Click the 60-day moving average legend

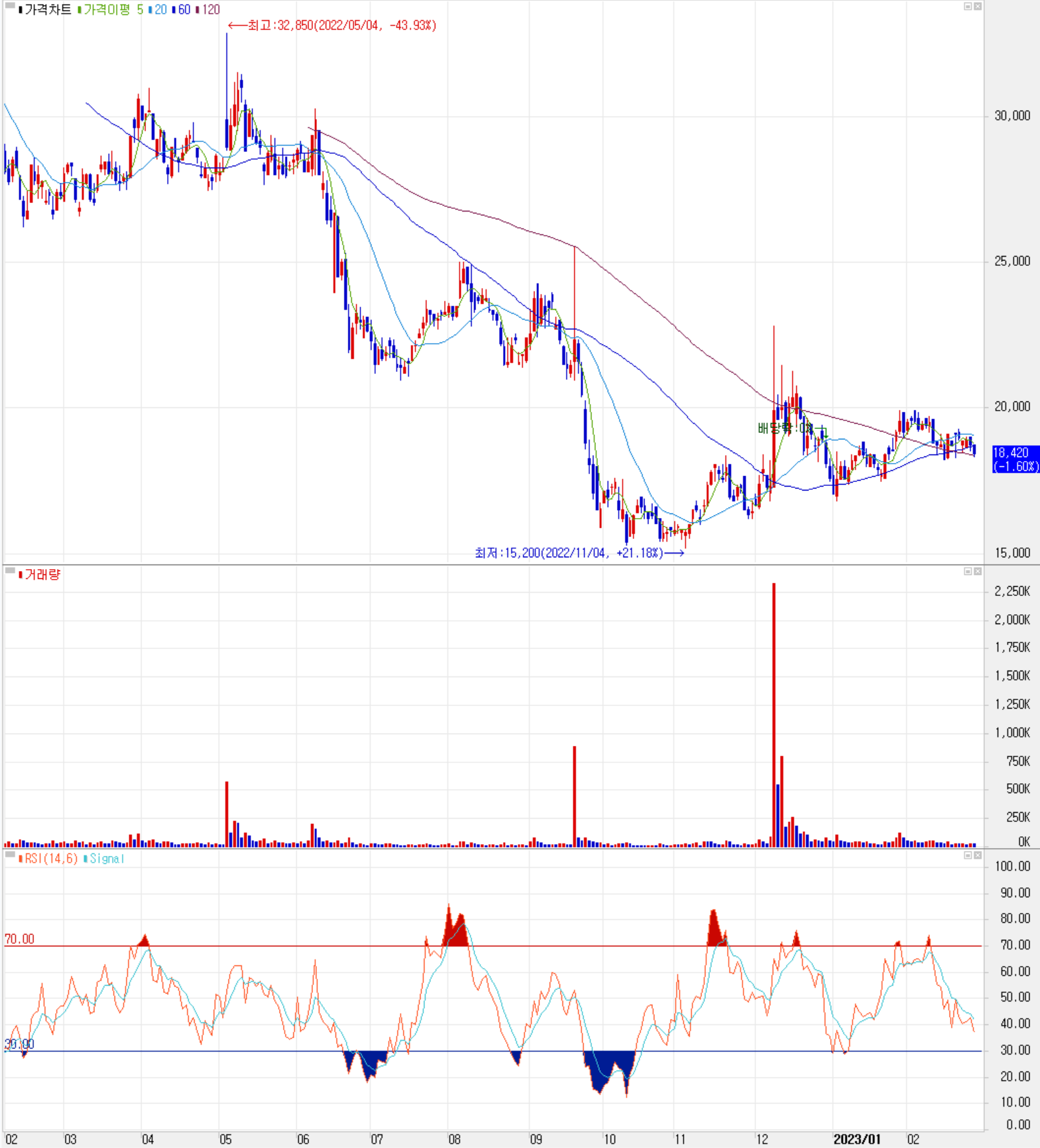[x=181, y=10]
